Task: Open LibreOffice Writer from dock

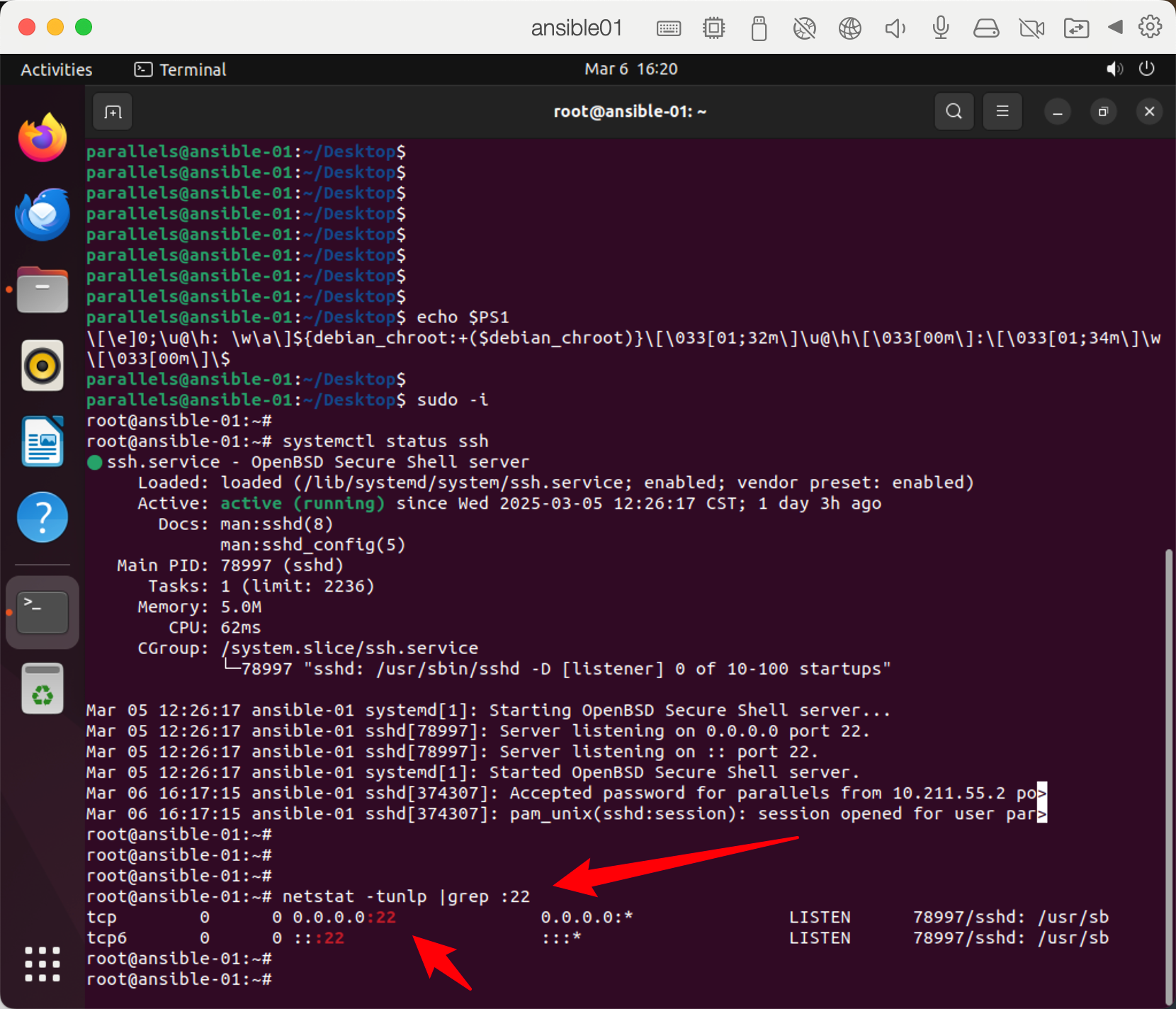Action: tap(43, 441)
